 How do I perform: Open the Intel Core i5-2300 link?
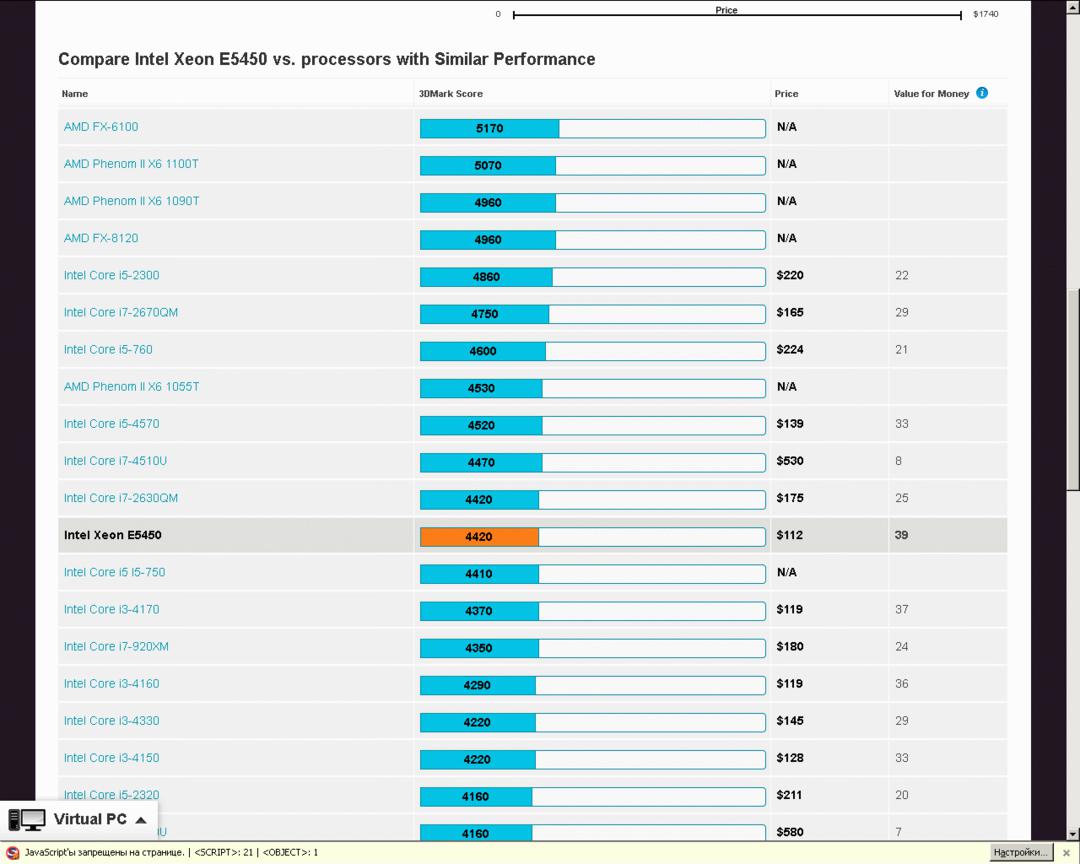coord(111,276)
